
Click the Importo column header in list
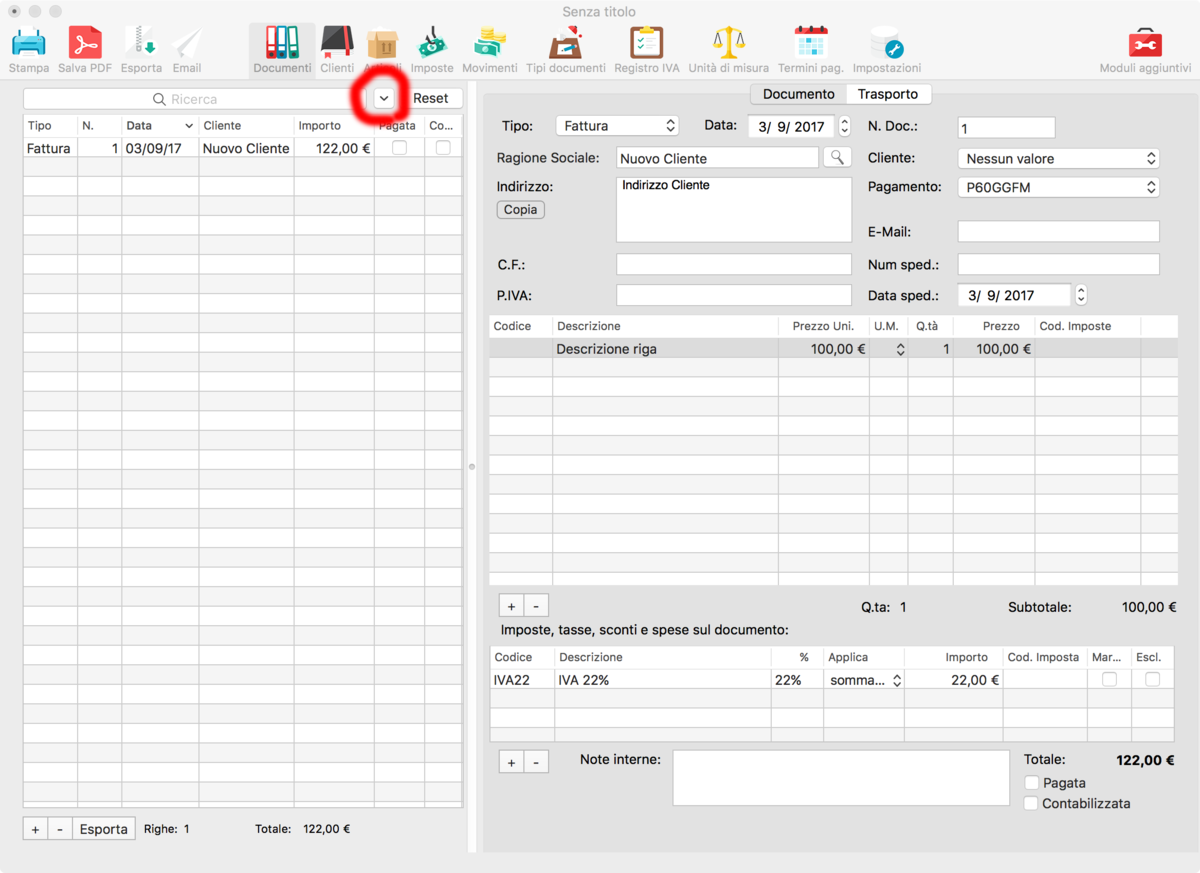click(334, 126)
